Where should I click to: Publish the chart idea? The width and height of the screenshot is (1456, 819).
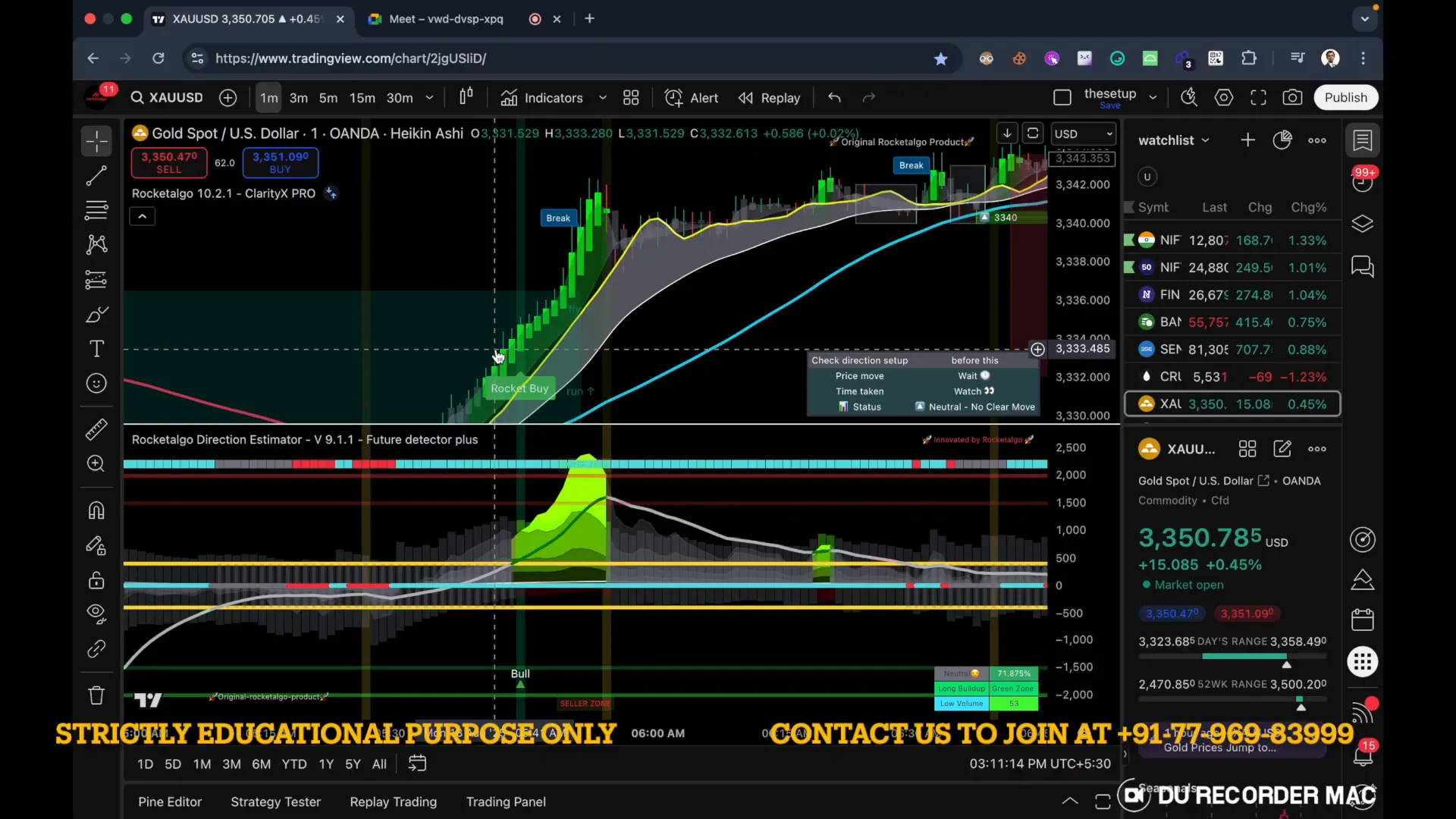point(1346,98)
